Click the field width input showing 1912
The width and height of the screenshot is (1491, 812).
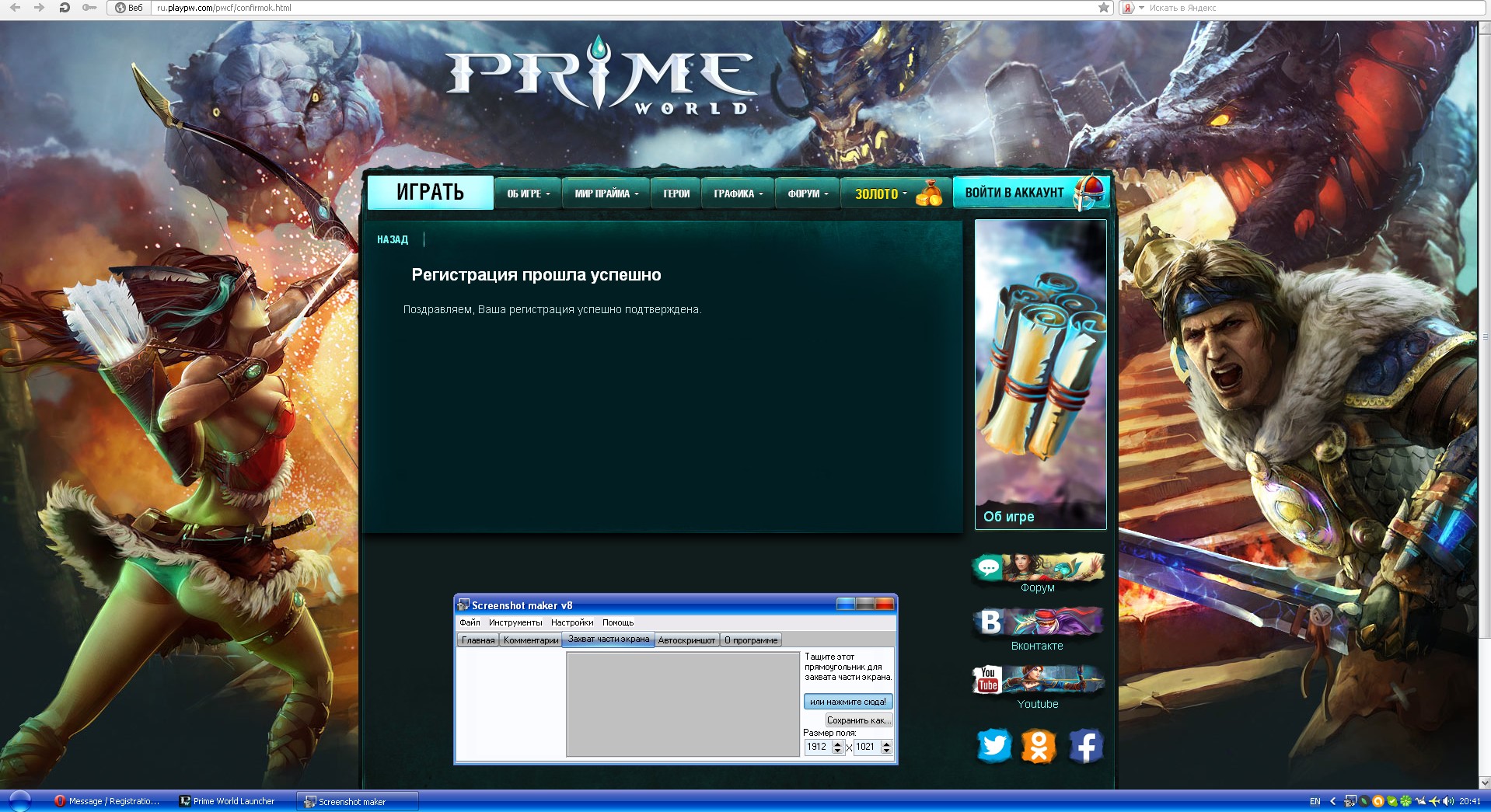(x=818, y=747)
